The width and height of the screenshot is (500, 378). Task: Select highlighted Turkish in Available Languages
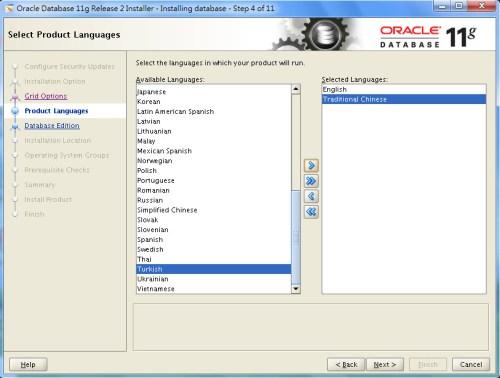tap(214, 269)
